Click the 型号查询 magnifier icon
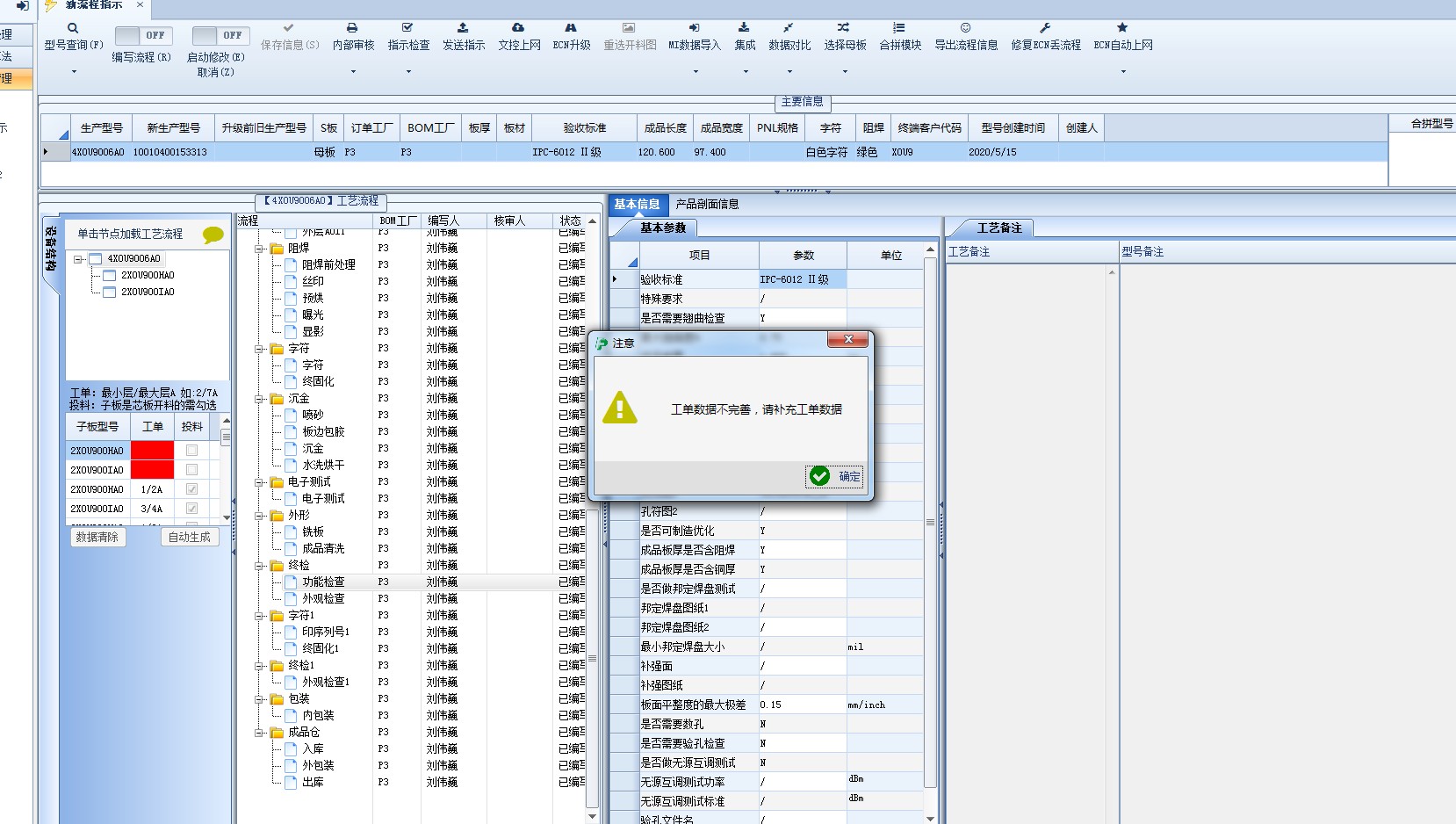 click(73, 28)
